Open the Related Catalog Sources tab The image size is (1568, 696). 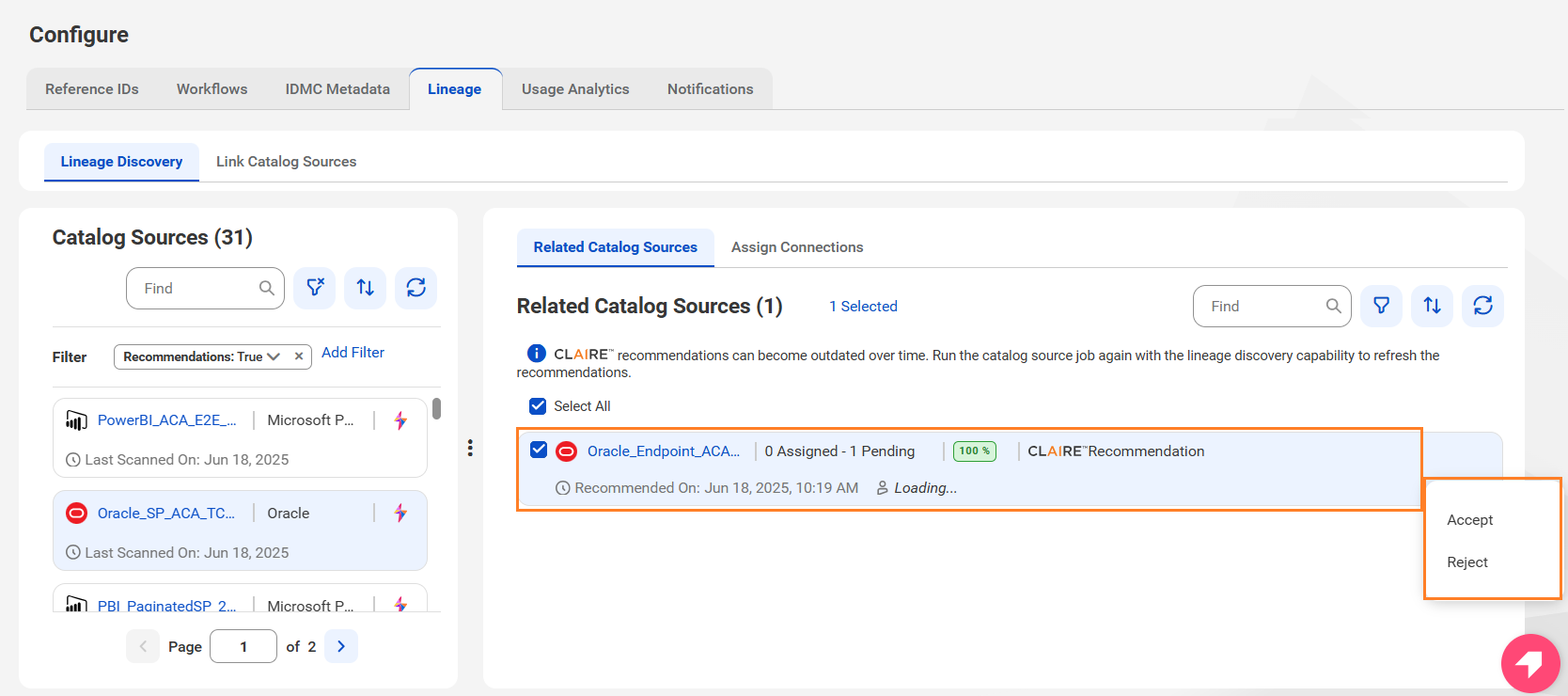pyautogui.click(x=616, y=247)
